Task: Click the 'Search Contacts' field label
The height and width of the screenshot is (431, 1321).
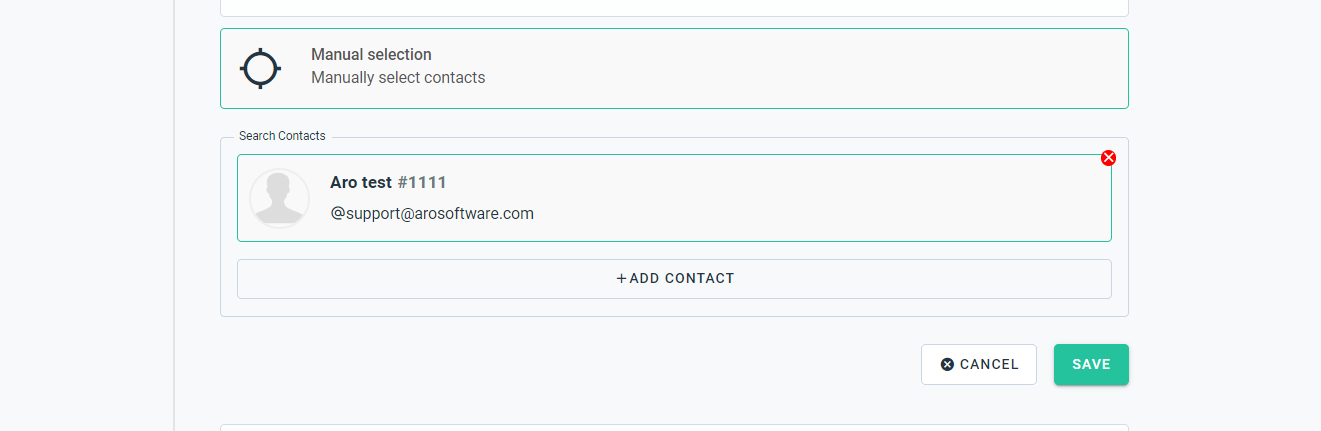Action: tap(282, 136)
